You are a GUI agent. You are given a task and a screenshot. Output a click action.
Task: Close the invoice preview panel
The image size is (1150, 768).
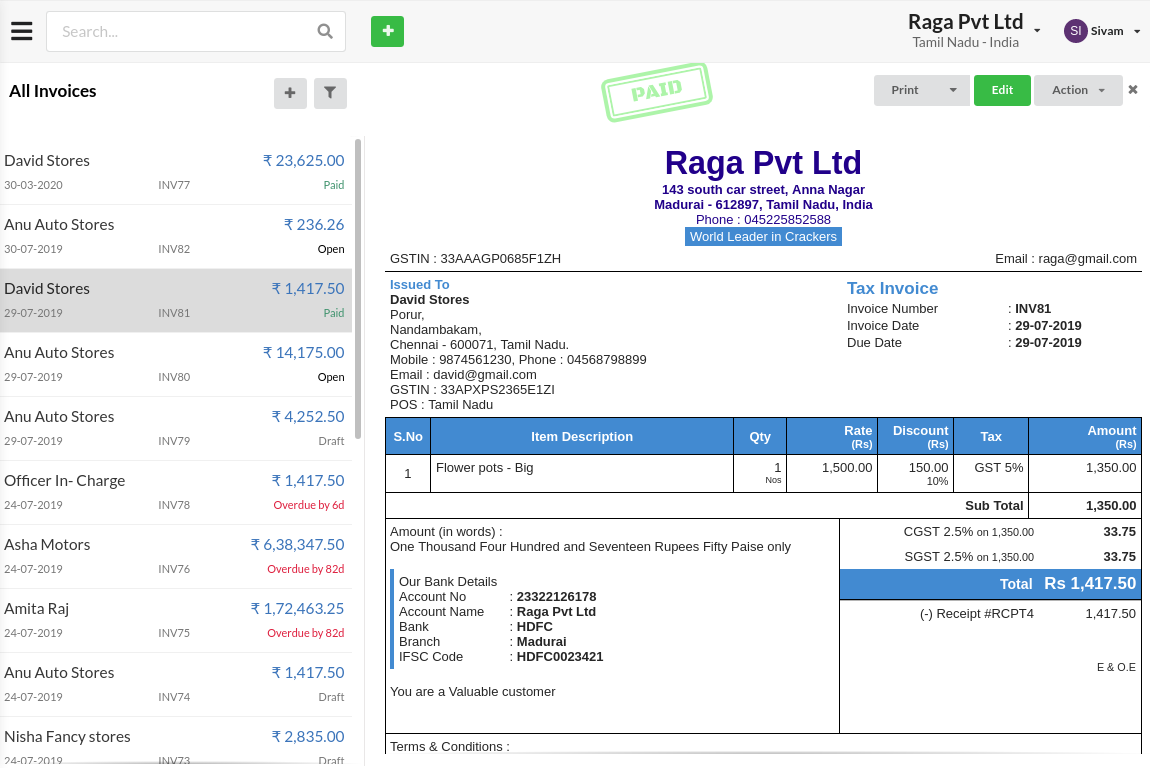click(x=1133, y=90)
